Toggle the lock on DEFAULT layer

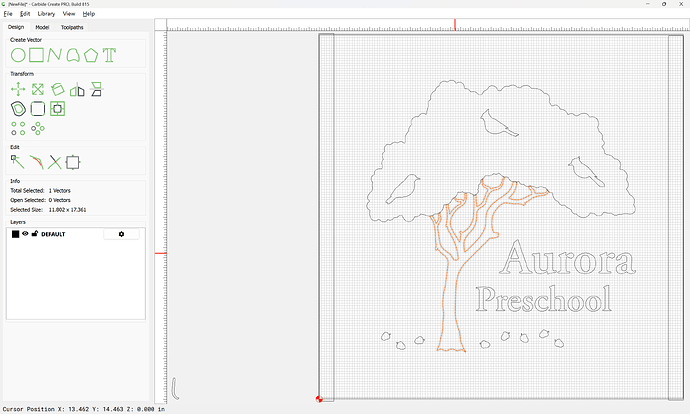coord(35,234)
